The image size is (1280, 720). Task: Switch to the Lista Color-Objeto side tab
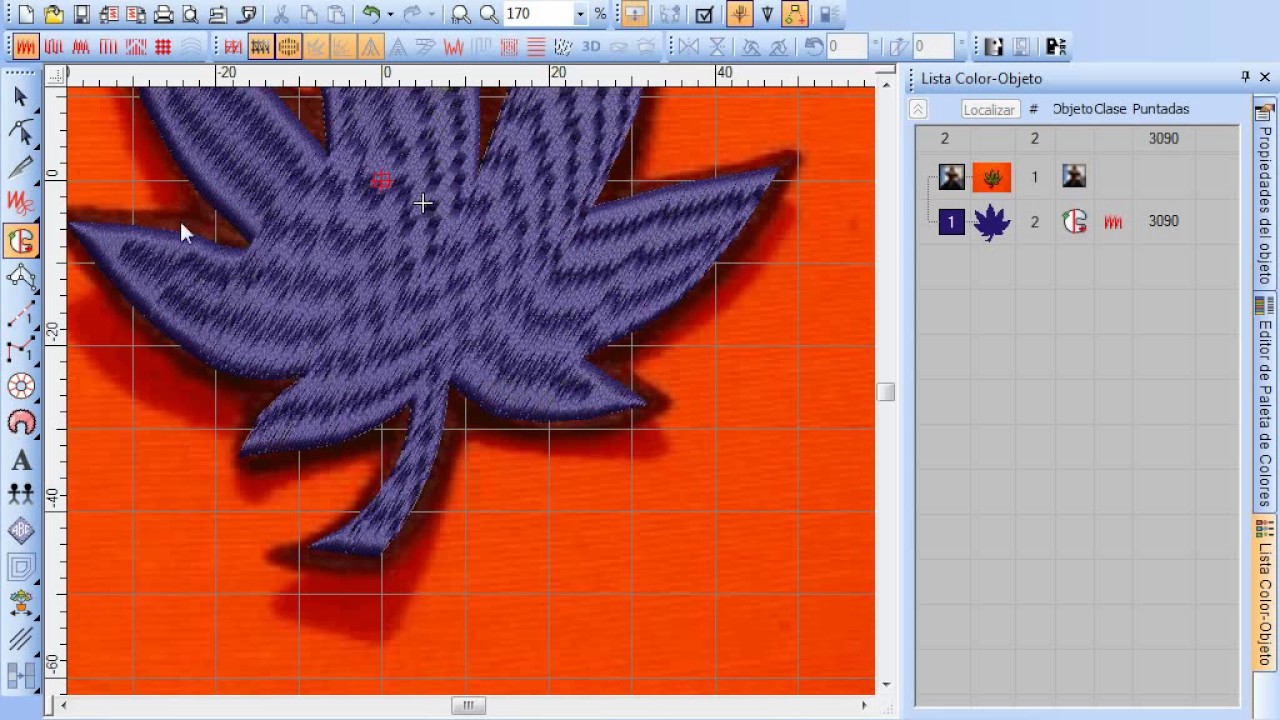coord(1265,594)
